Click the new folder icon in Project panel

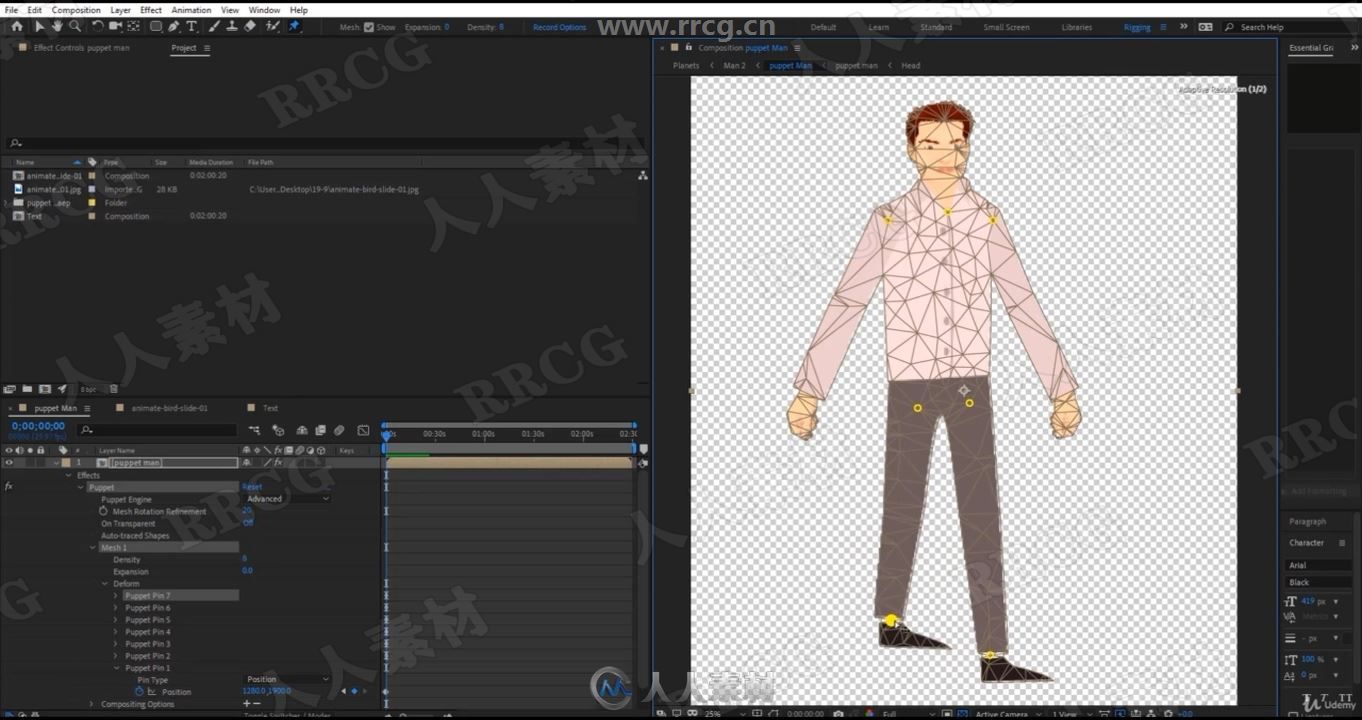28,389
